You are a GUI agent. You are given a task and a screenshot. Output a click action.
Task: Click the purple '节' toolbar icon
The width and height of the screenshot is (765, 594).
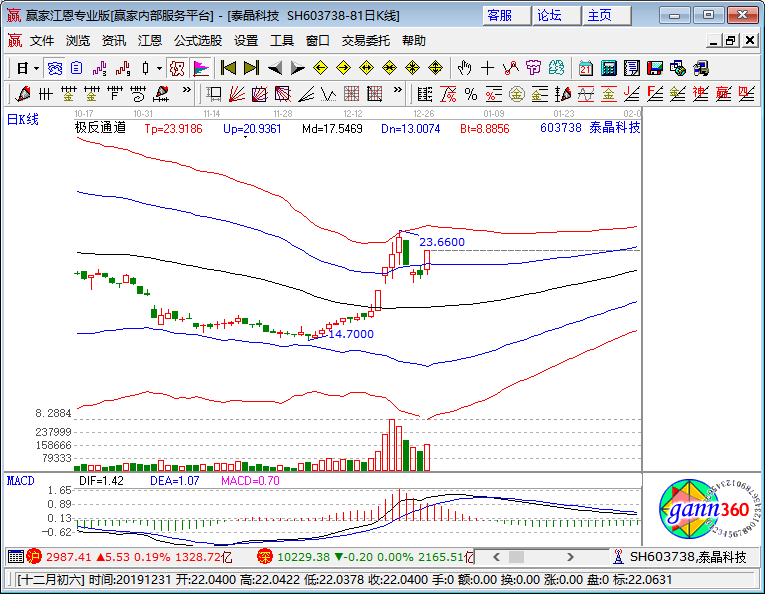tap(533, 68)
